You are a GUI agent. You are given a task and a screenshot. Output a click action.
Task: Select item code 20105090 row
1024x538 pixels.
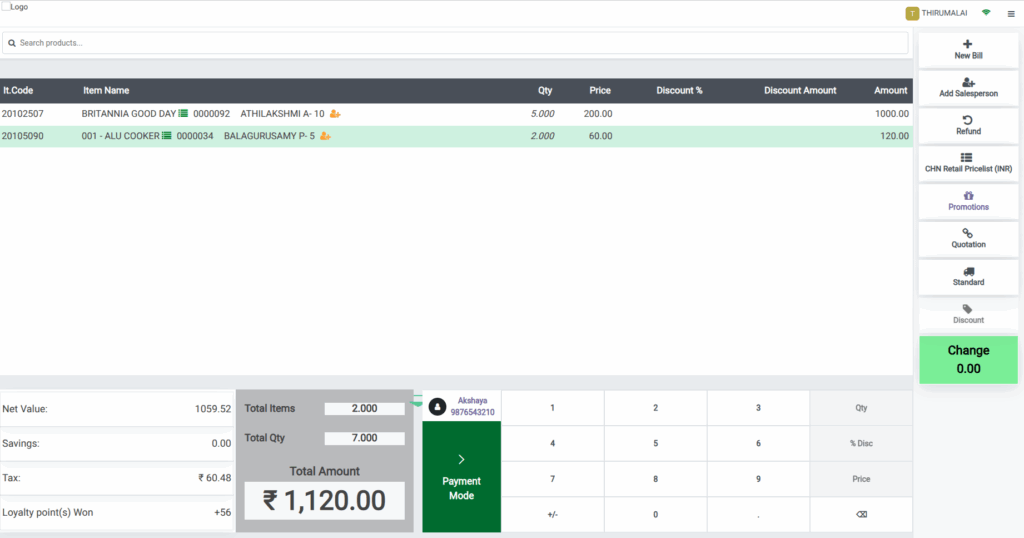456,136
